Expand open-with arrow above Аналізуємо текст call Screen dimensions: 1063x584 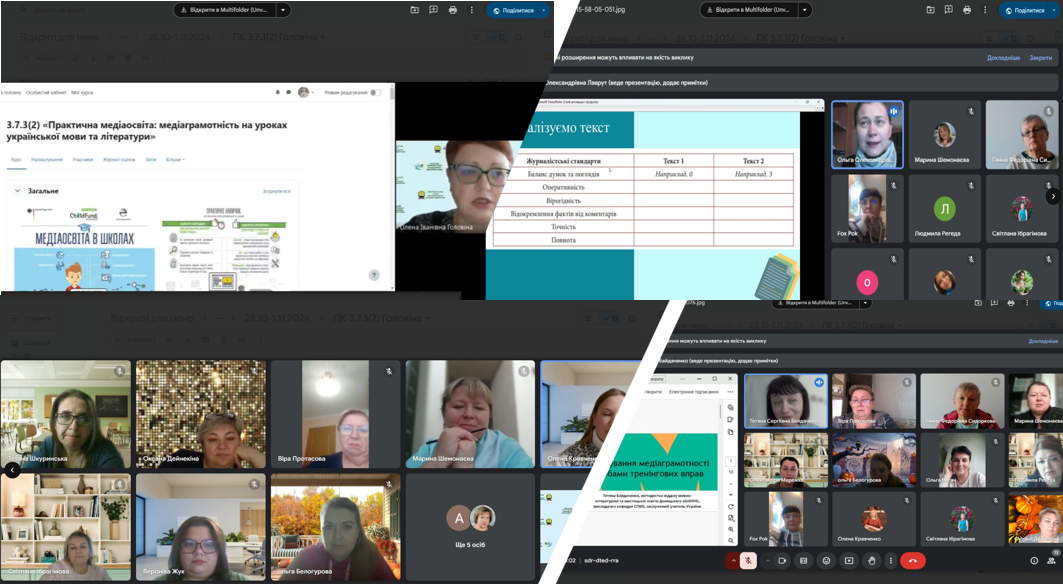pos(805,10)
